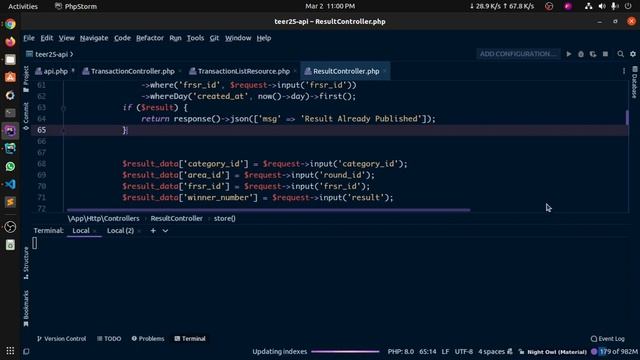640x360 pixels.
Task: Show all applications grid
Action: [10, 351]
